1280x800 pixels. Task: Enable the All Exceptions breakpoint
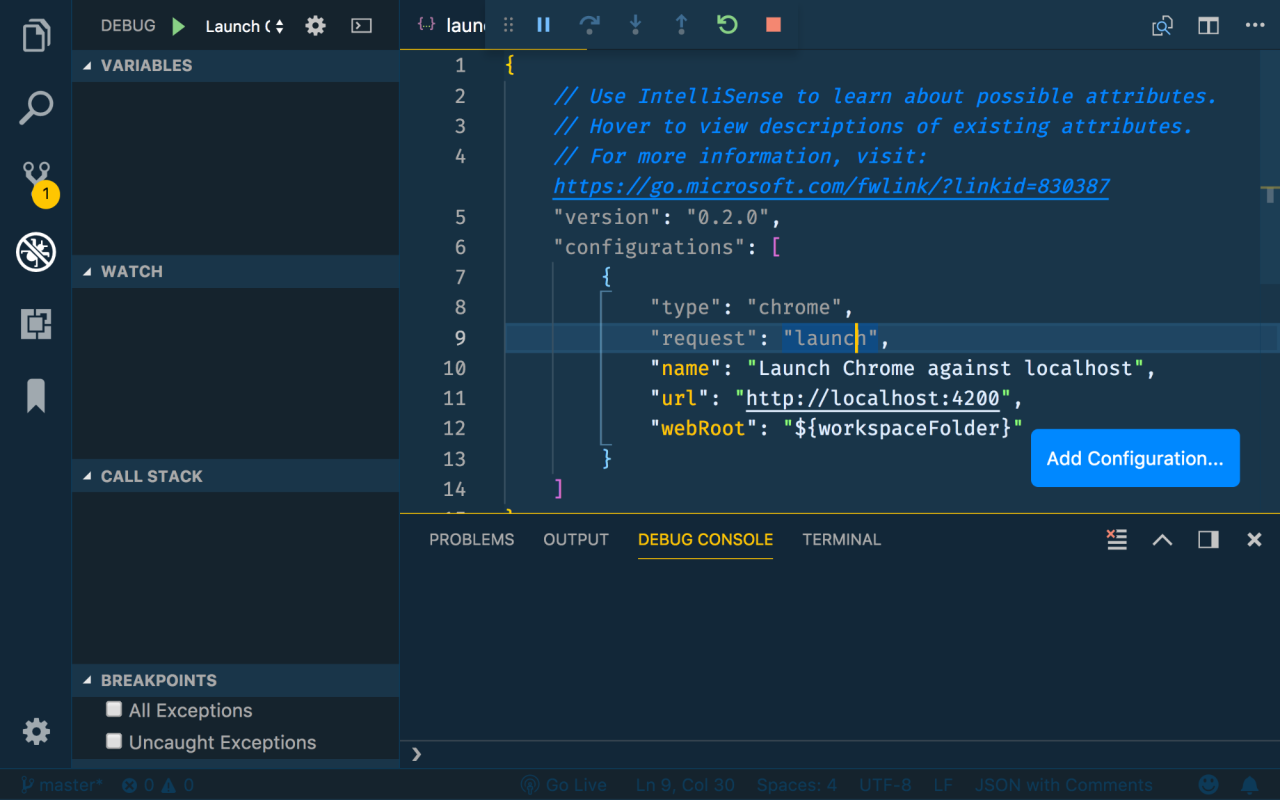[113, 710]
